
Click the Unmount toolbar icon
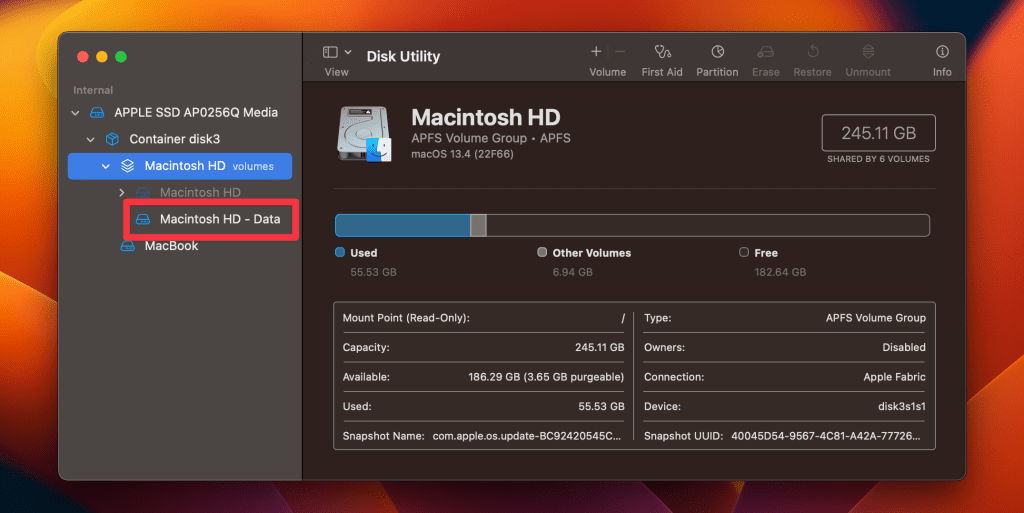(868, 52)
